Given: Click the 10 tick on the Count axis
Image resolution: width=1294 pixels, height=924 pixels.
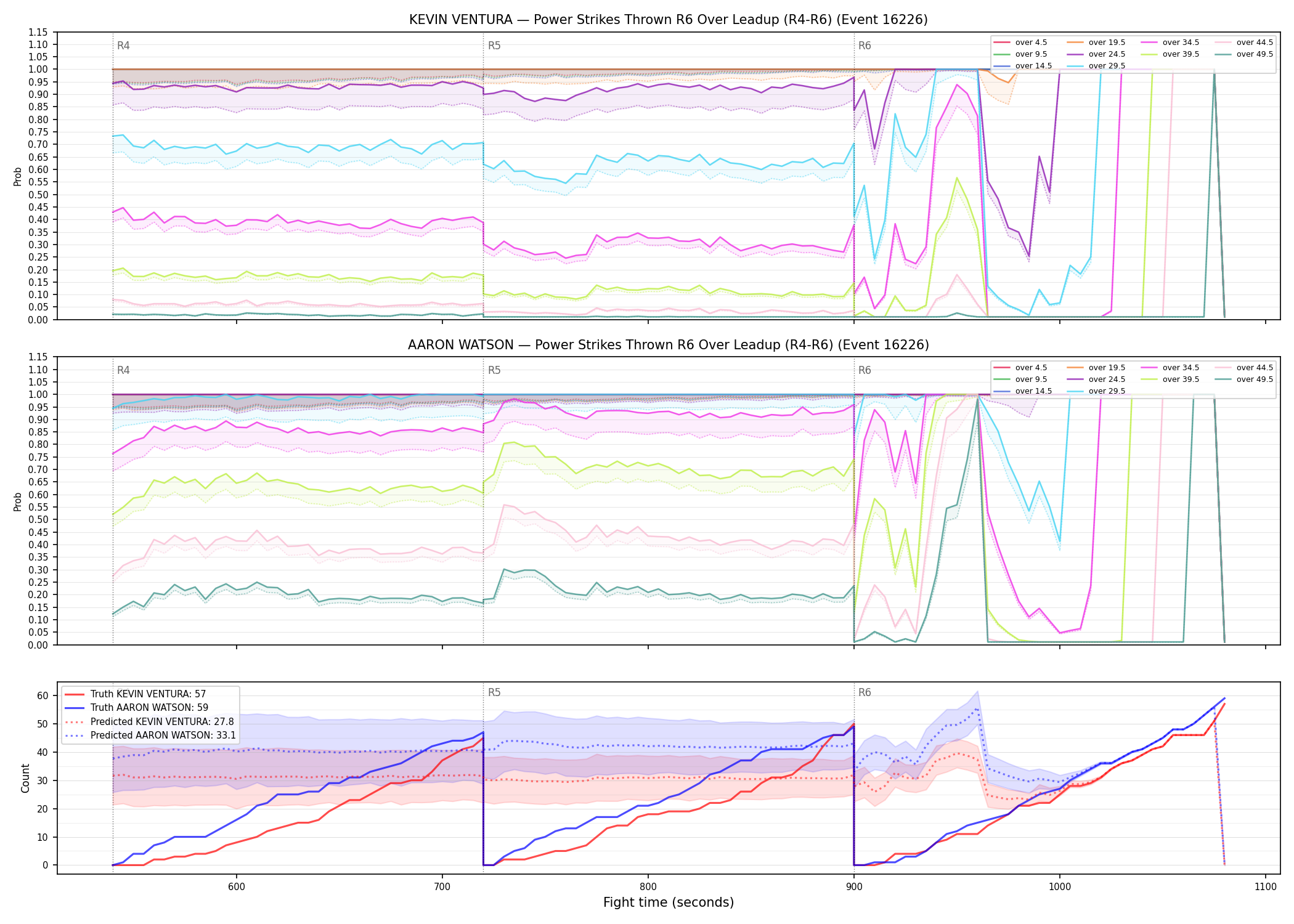Looking at the screenshot, I should click(x=43, y=837).
